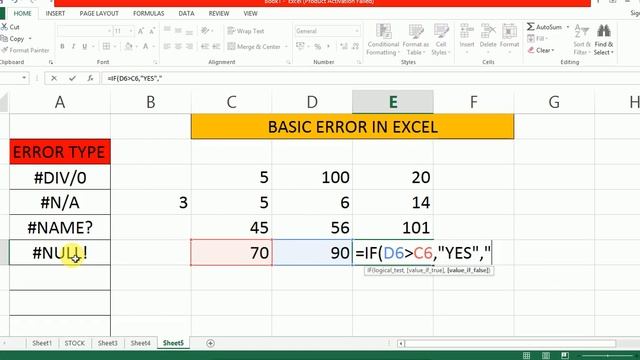Add a new sheet with plus button
Screen dimensions: 640x360
210,343
